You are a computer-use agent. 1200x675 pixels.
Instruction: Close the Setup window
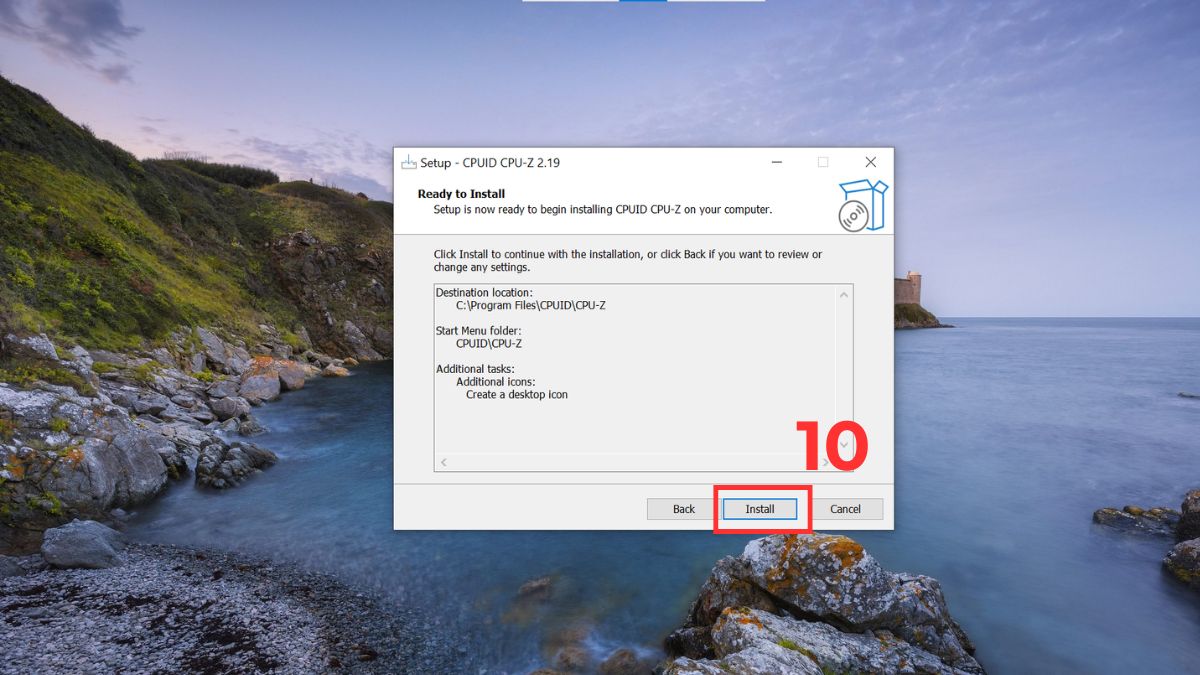tap(870, 162)
